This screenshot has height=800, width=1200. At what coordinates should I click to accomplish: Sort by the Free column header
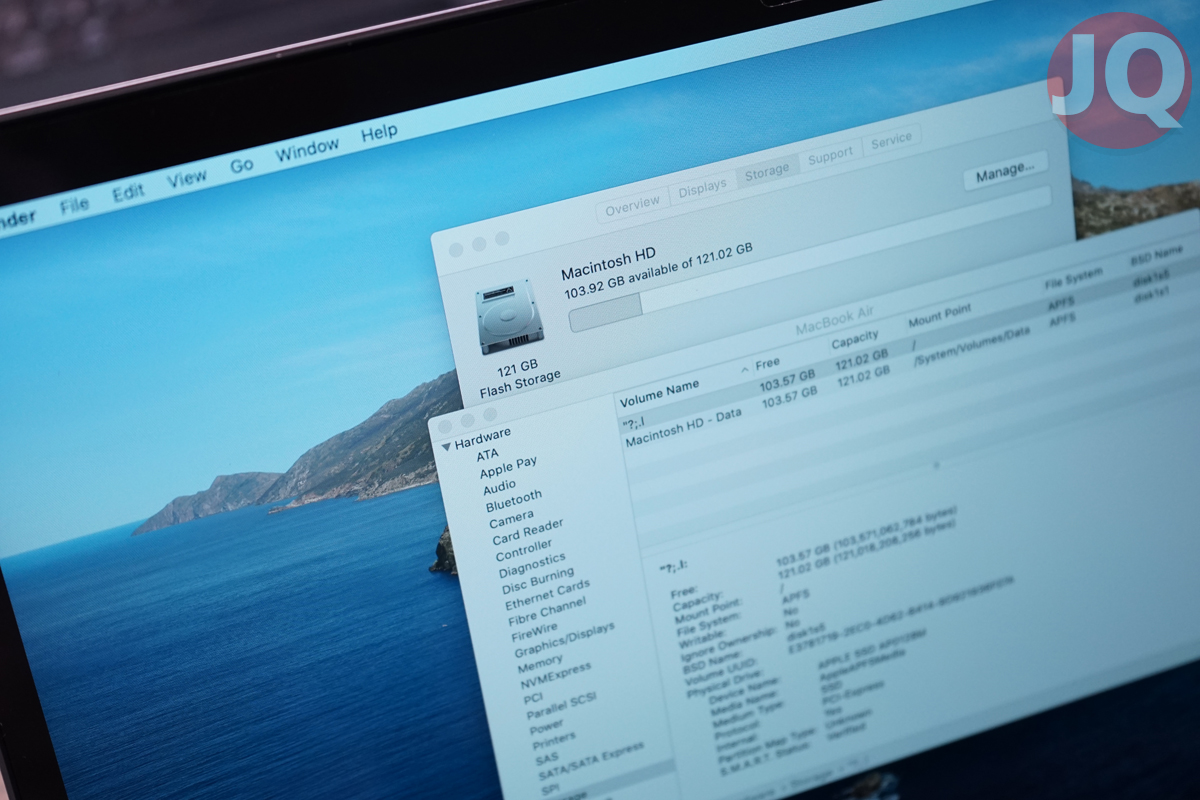(768, 362)
